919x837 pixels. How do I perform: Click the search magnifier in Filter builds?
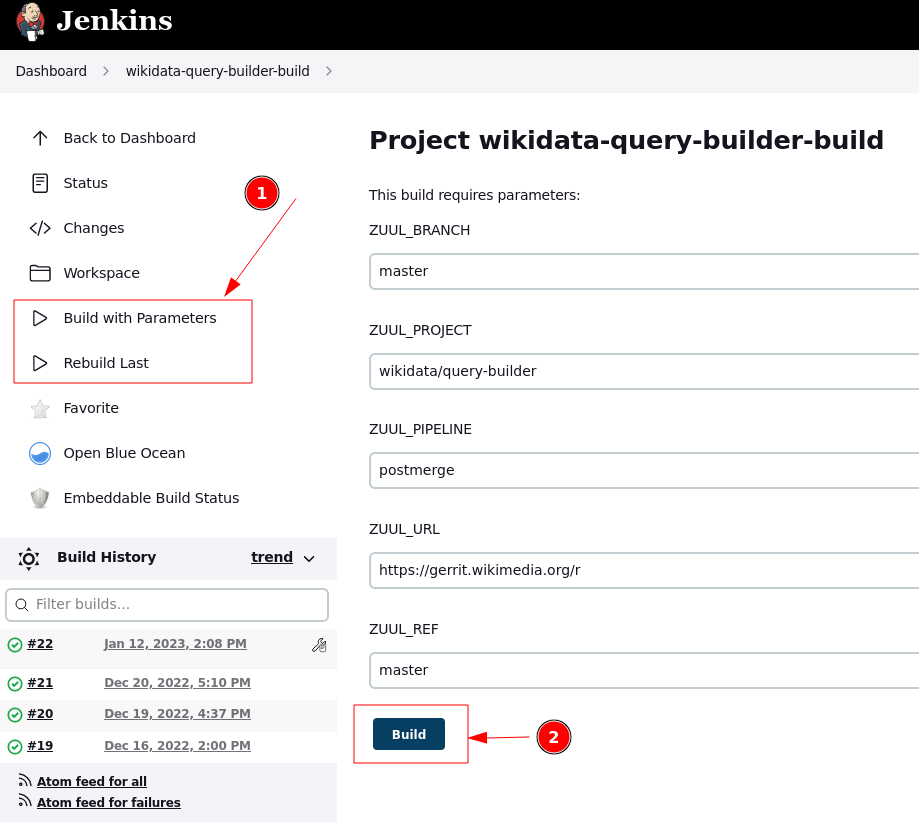point(22,605)
